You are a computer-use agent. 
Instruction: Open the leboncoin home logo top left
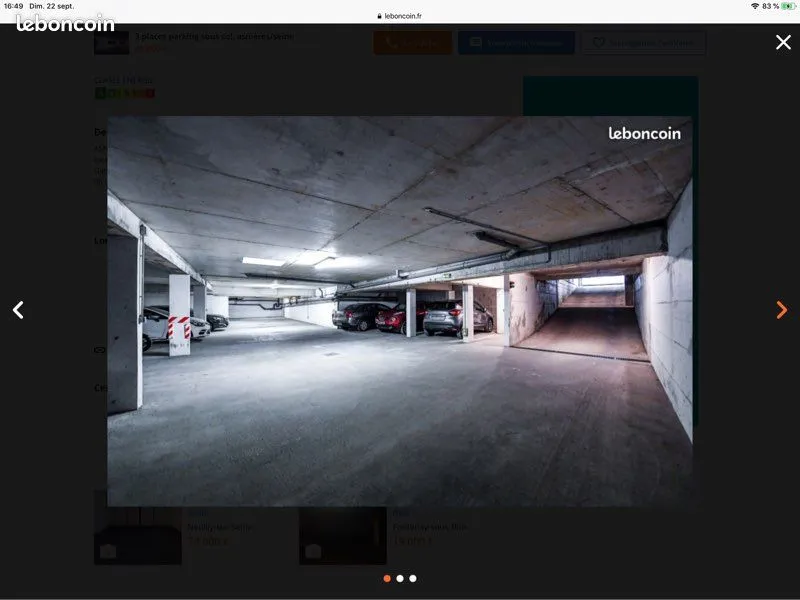(65, 23)
